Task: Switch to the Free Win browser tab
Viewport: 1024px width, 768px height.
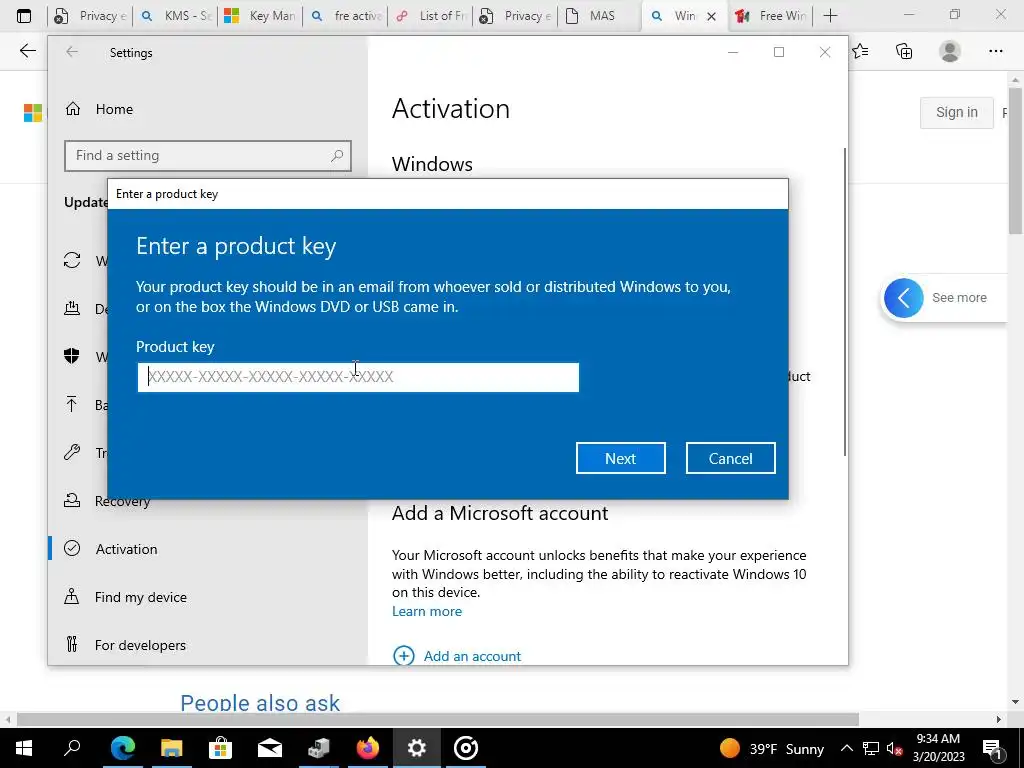Action: click(x=771, y=16)
